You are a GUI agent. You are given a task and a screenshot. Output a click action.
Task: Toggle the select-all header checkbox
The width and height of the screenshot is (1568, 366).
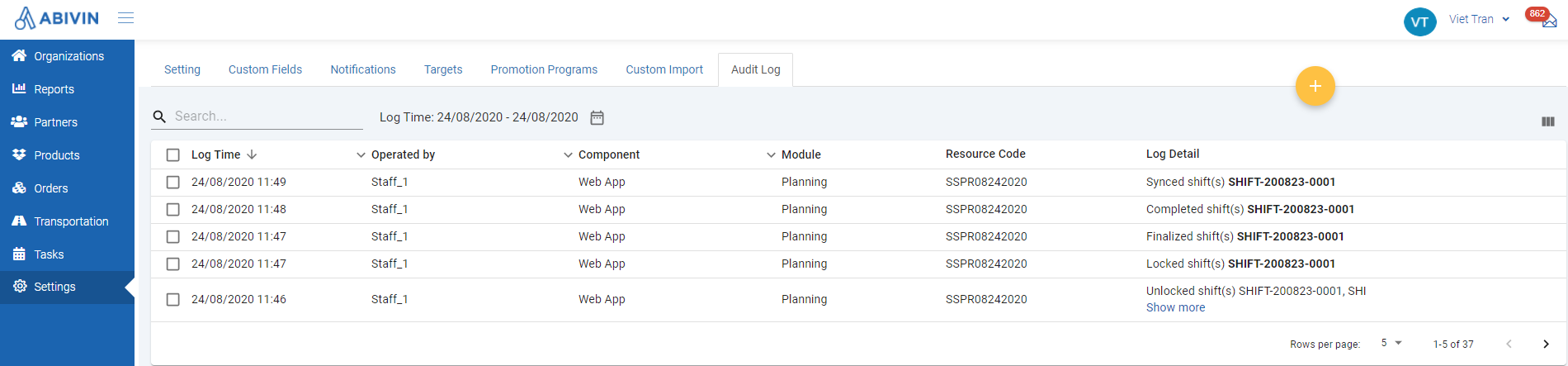point(173,154)
